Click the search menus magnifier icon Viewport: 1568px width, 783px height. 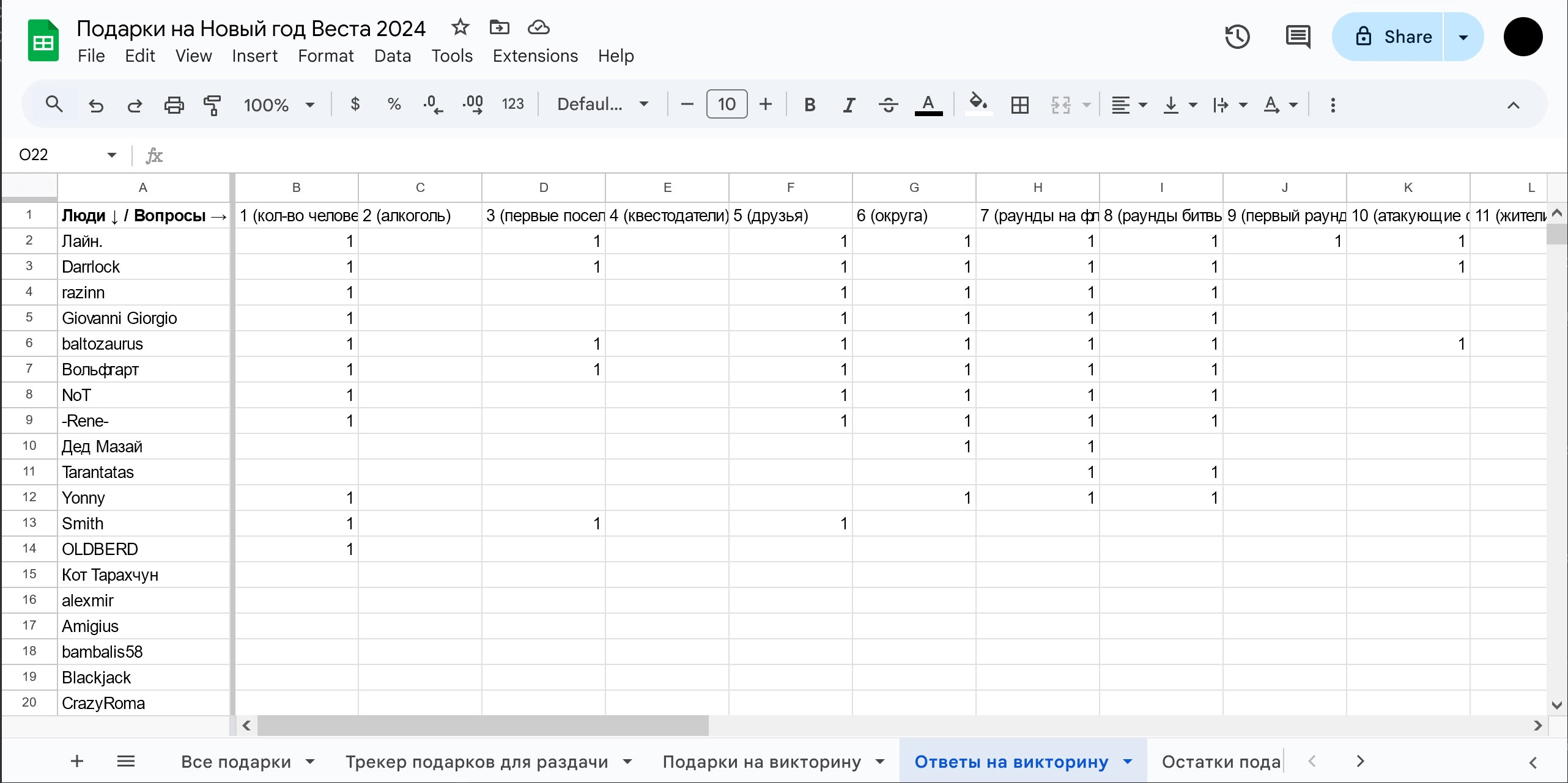(54, 105)
